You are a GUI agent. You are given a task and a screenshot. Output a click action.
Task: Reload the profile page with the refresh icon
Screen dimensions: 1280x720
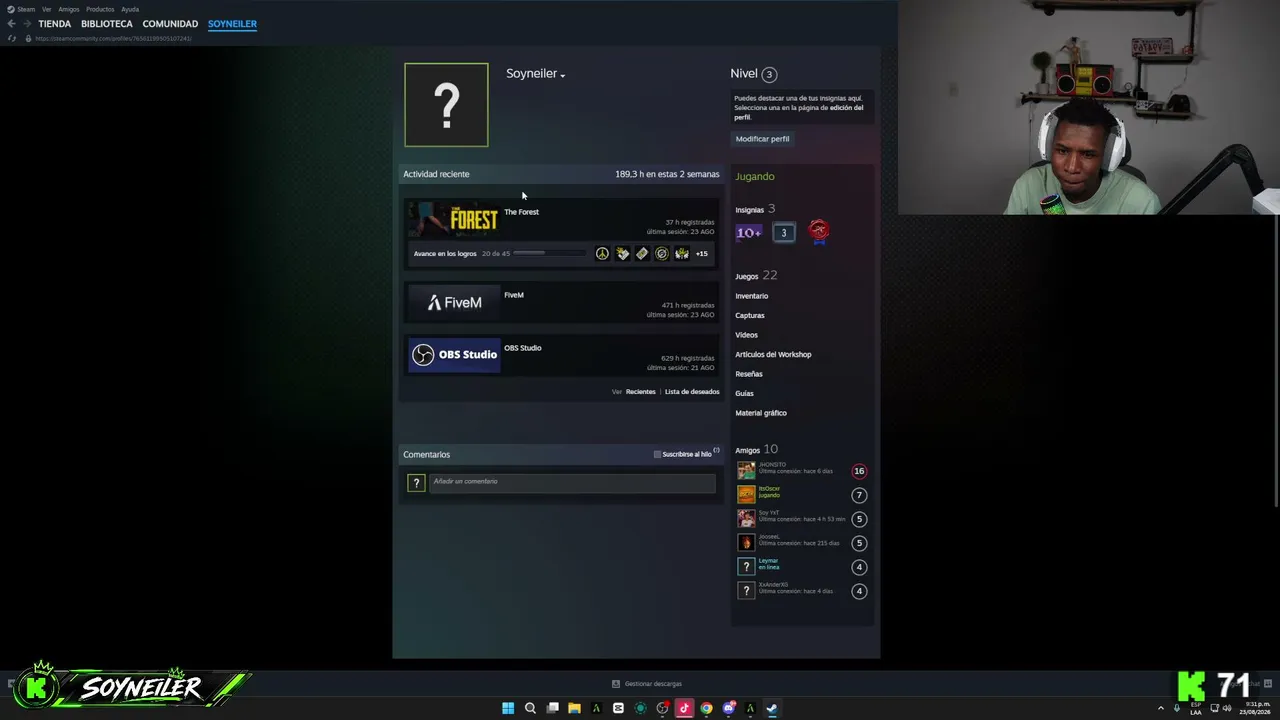[x=12, y=38]
